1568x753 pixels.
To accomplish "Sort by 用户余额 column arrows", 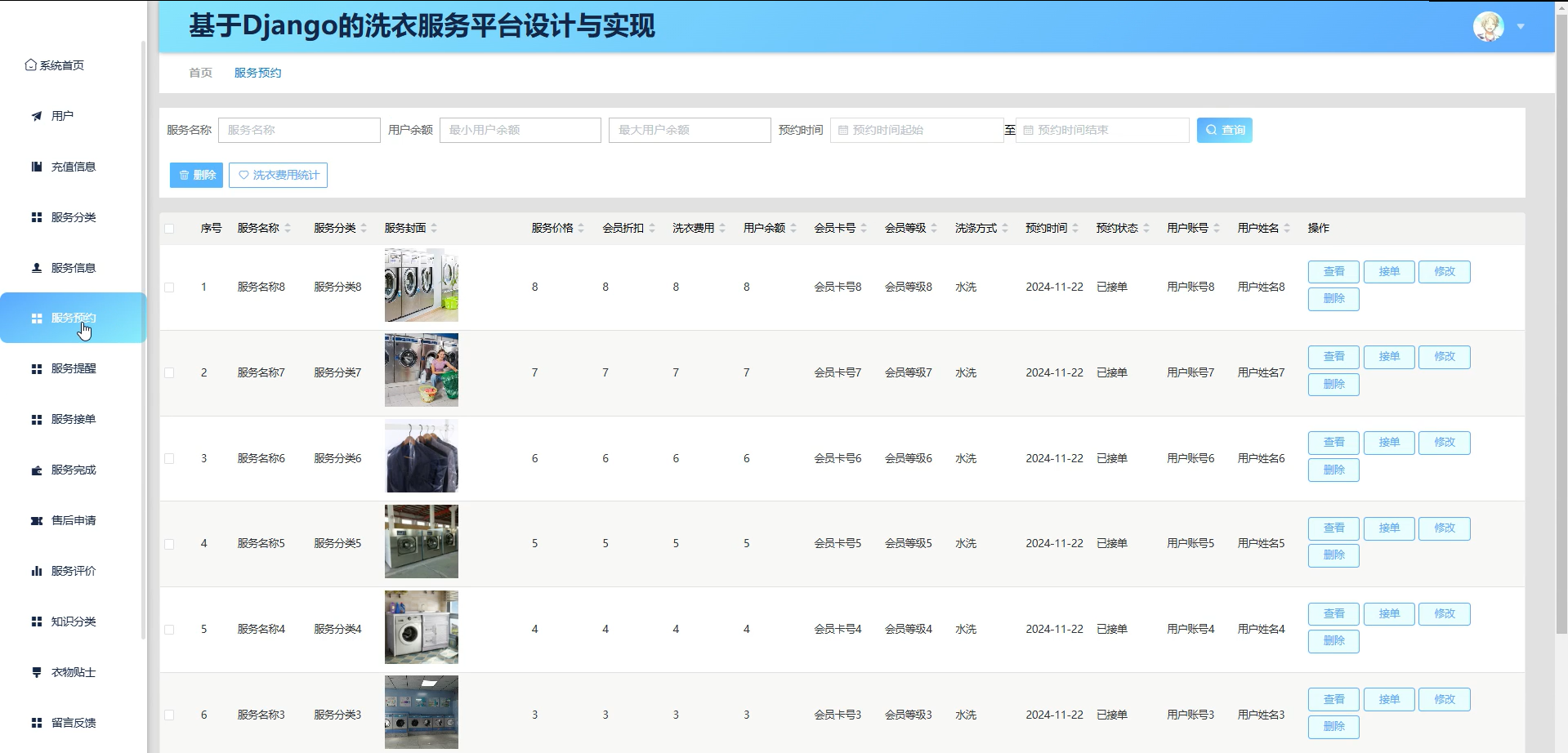I will (x=793, y=229).
